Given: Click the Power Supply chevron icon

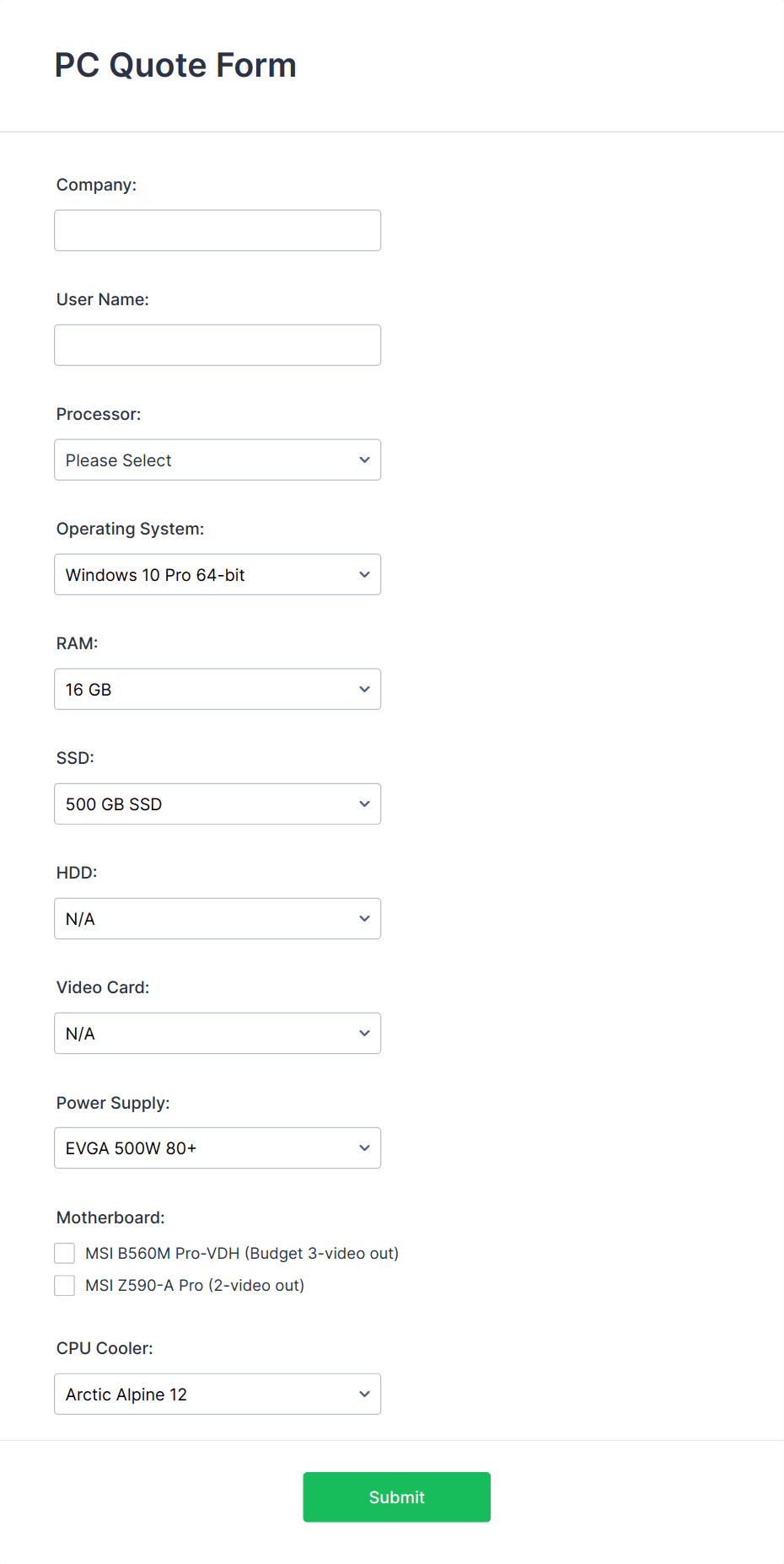Looking at the screenshot, I should point(364,1147).
